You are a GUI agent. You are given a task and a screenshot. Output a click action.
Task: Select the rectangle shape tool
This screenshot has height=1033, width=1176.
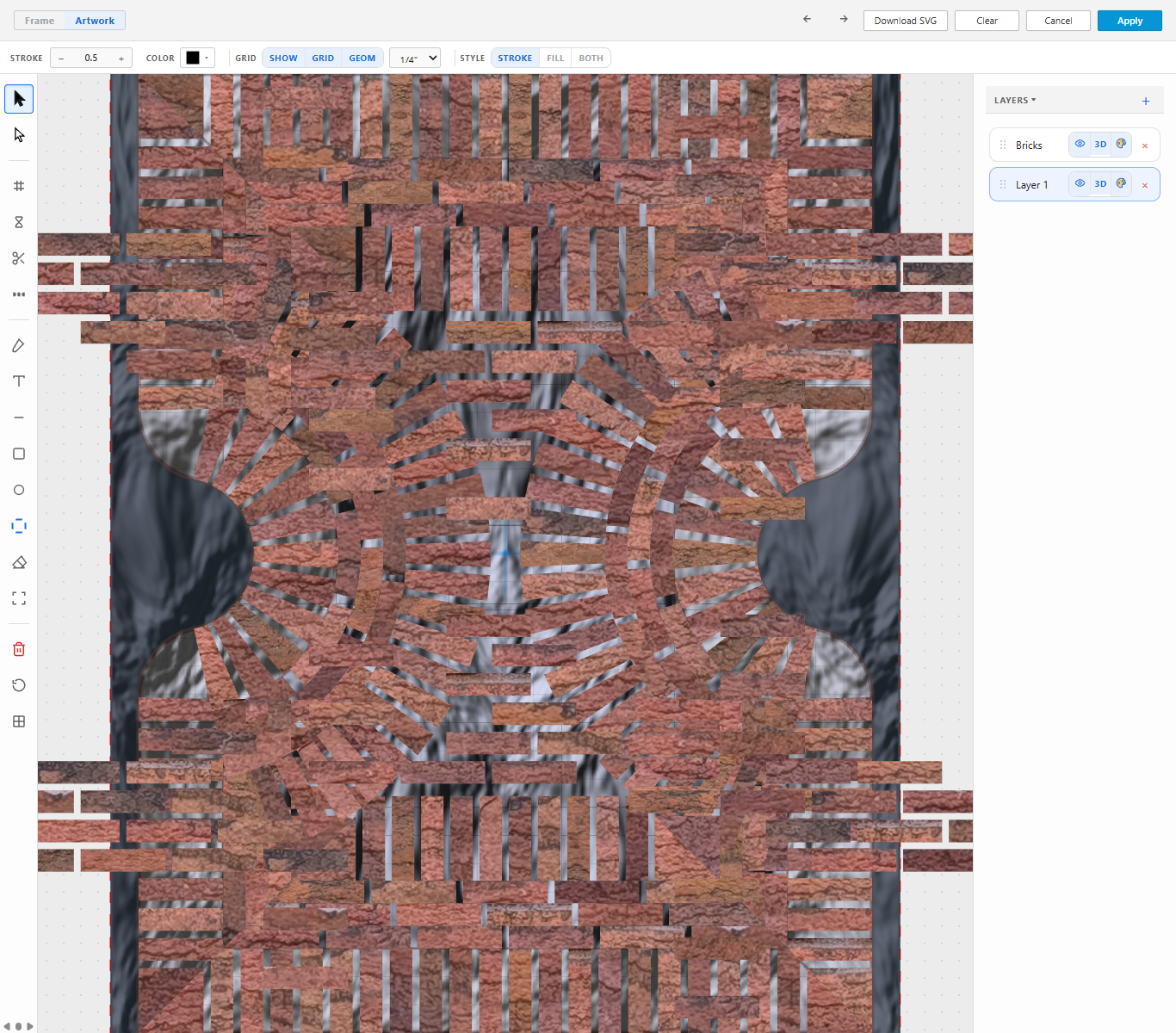[19, 454]
